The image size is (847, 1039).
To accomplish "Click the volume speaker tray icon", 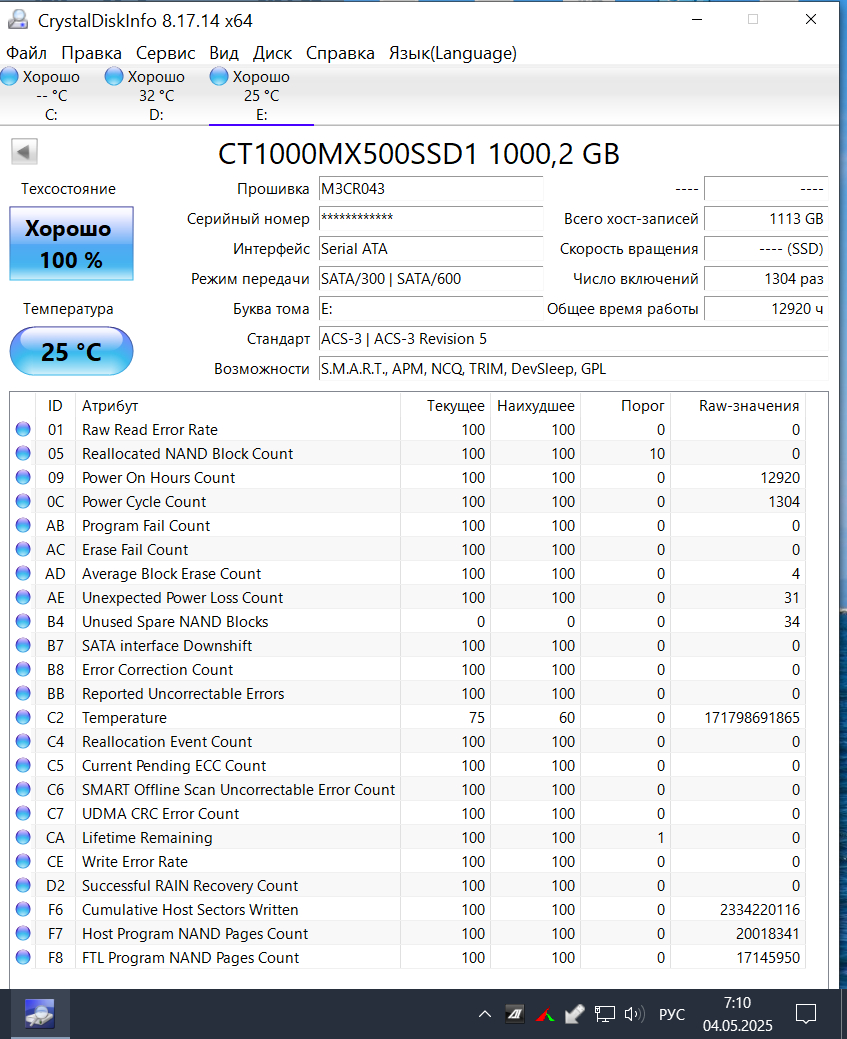I will 634,1014.
